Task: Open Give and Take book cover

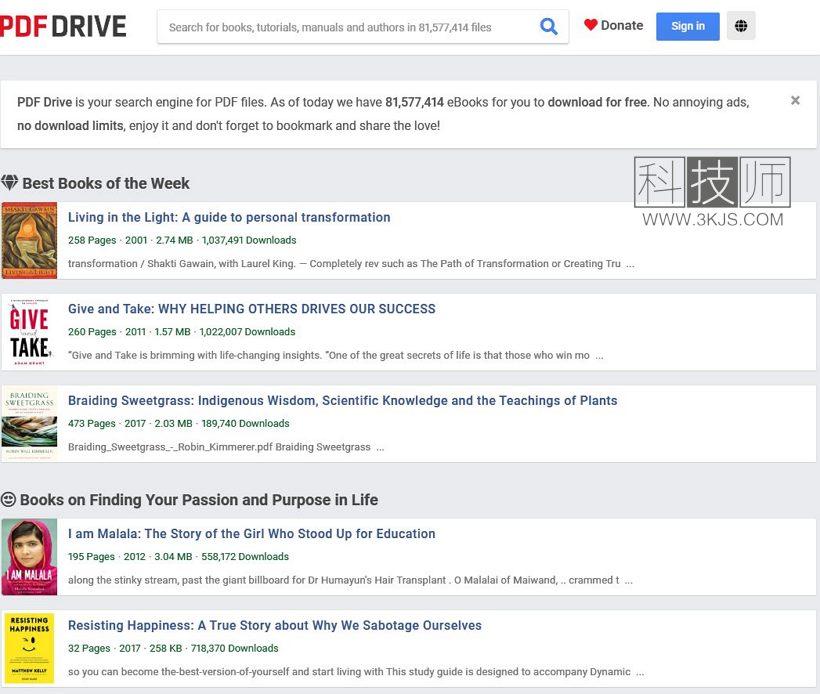Action: coord(29,332)
